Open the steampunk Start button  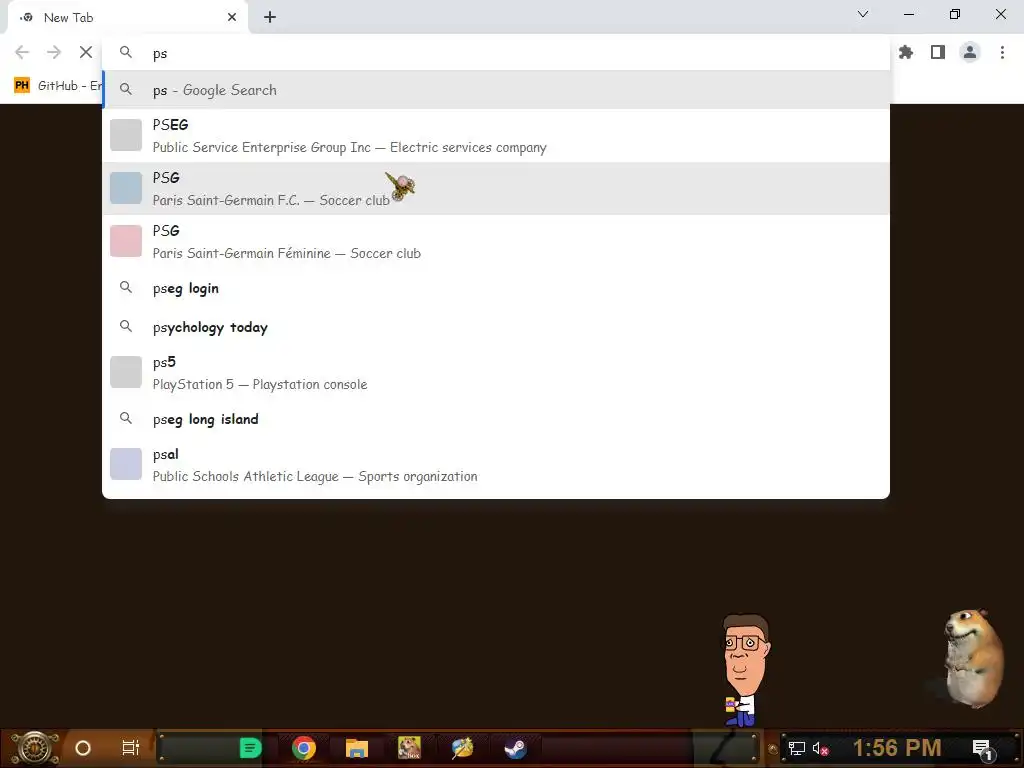35,748
